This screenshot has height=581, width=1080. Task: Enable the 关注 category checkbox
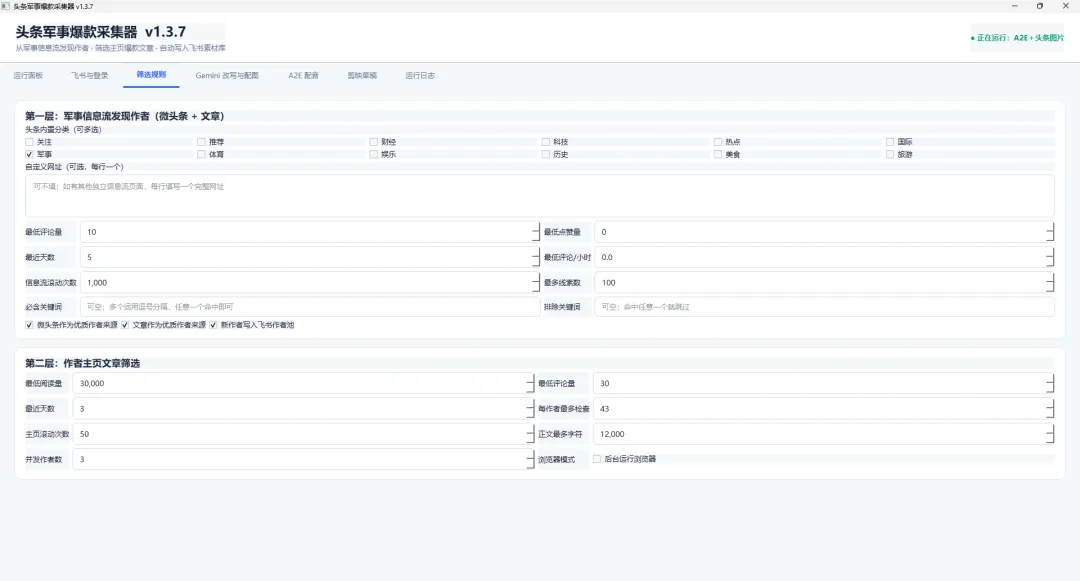click(30, 142)
